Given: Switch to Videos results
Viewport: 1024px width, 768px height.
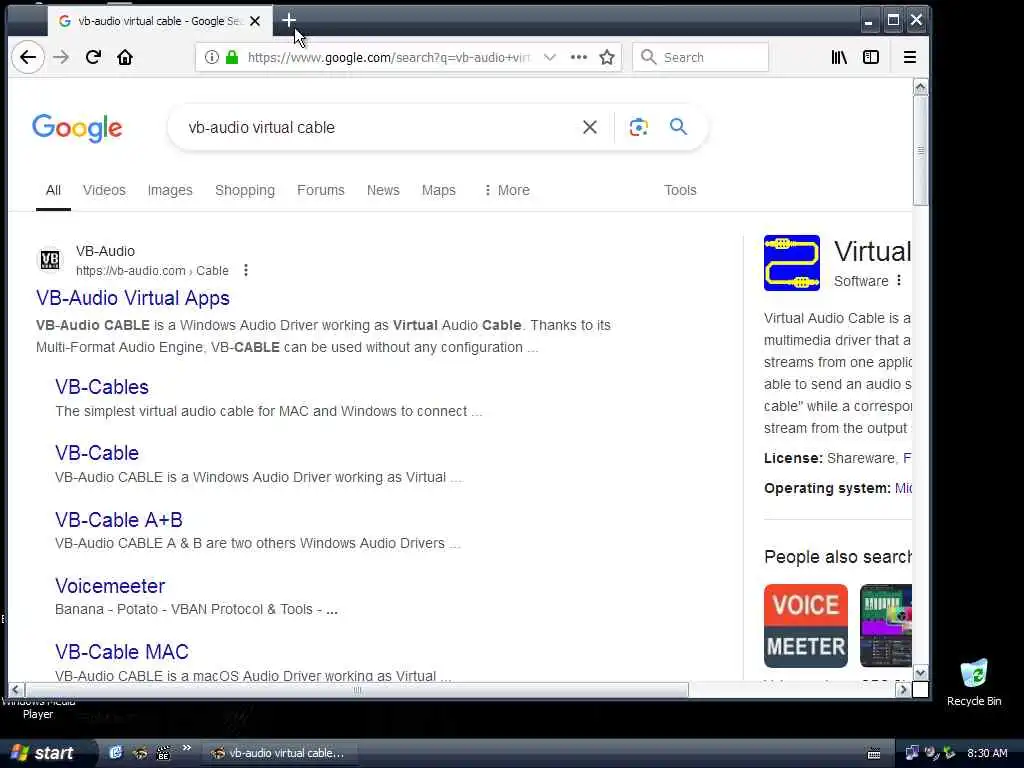Looking at the screenshot, I should tap(104, 190).
